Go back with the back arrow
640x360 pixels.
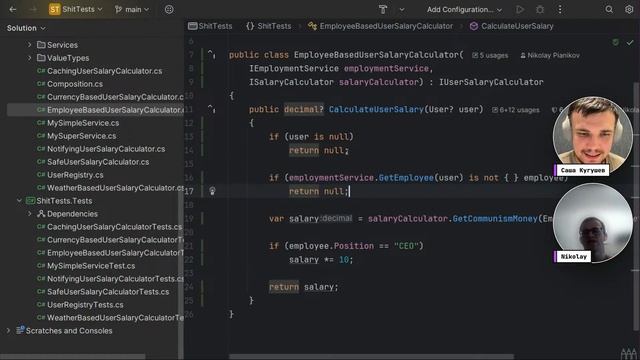[x=13, y=9]
